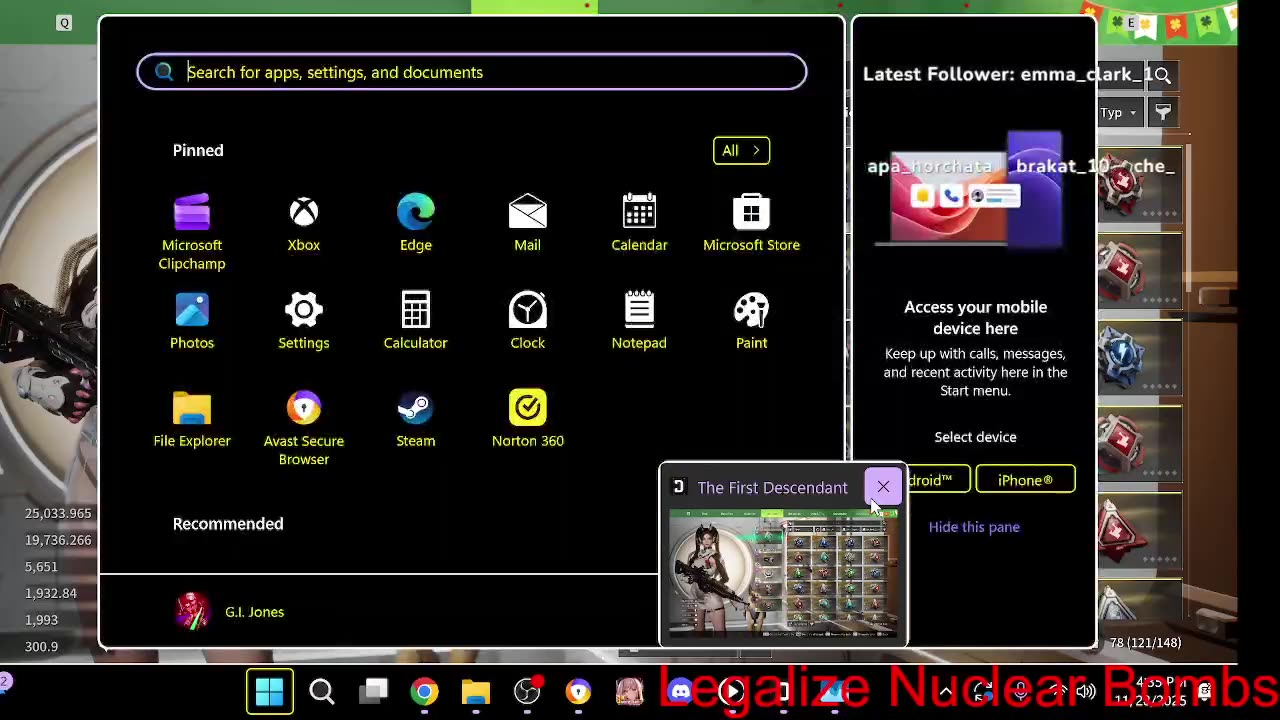Click the Hide this pane link
This screenshot has height=720, width=1280.
pyautogui.click(x=974, y=527)
